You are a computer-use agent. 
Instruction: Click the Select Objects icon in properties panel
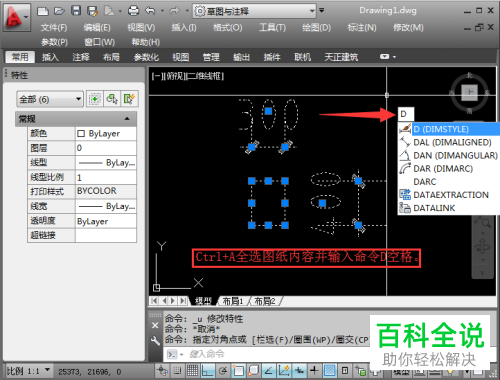pos(112,99)
